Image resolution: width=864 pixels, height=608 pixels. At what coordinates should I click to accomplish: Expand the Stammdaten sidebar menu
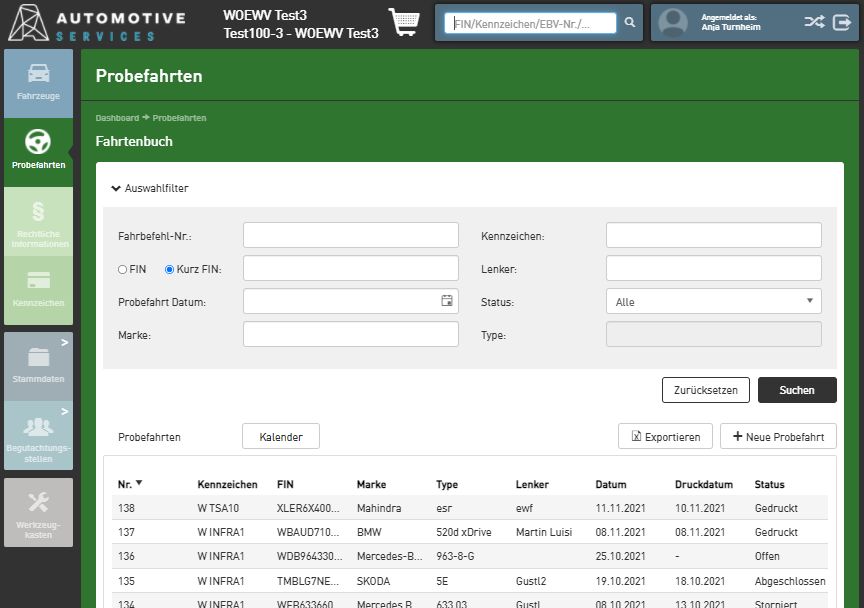click(x=38, y=365)
